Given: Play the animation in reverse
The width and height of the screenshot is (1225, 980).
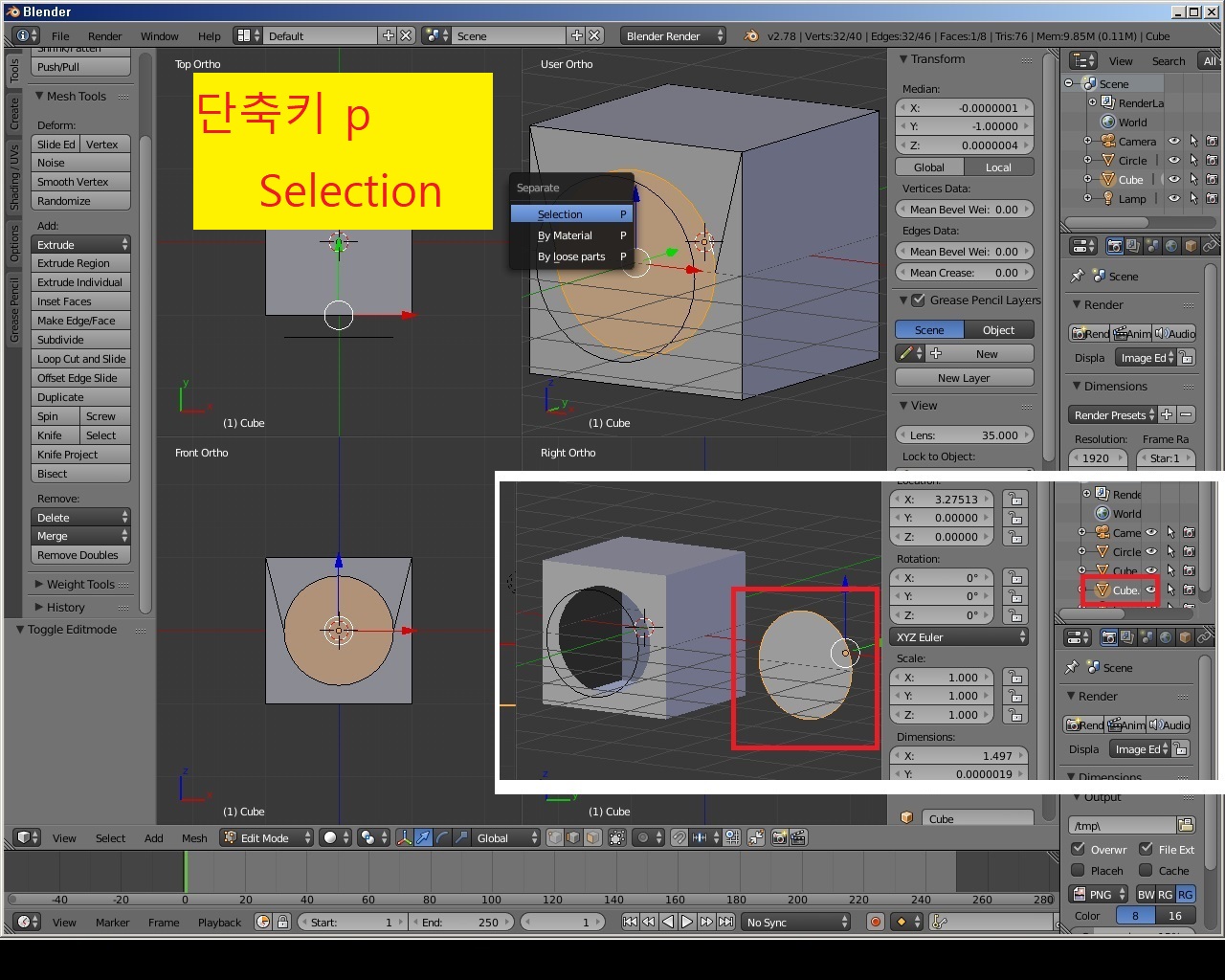Looking at the screenshot, I should (x=668, y=922).
